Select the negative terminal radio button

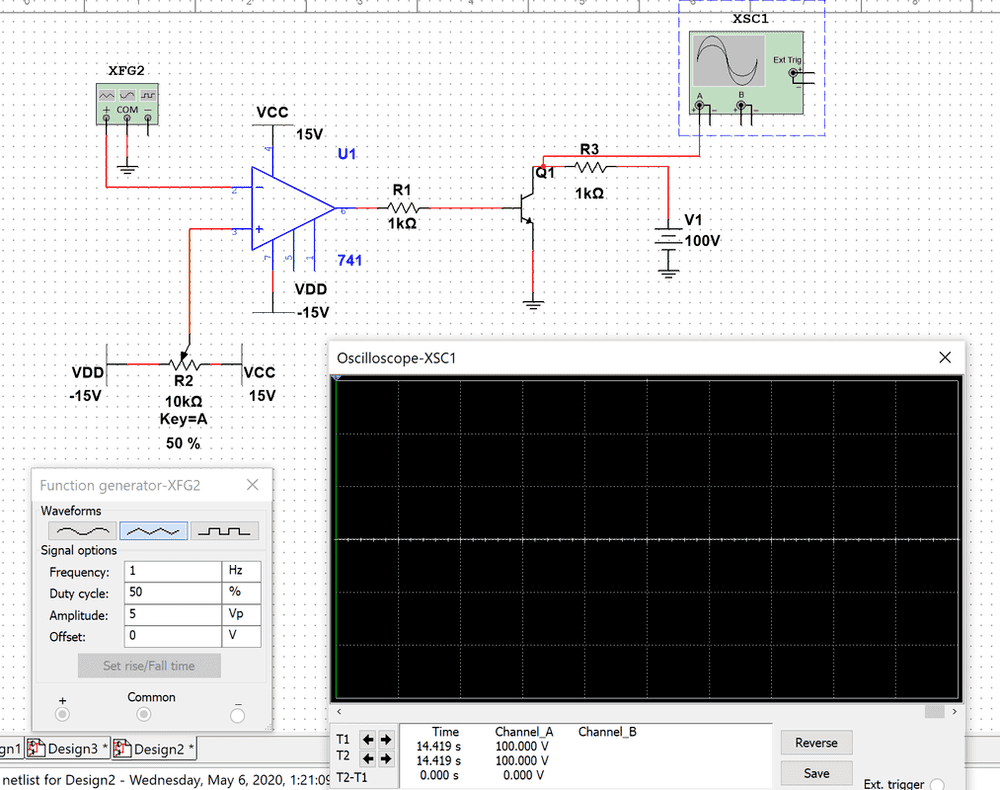(237, 715)
